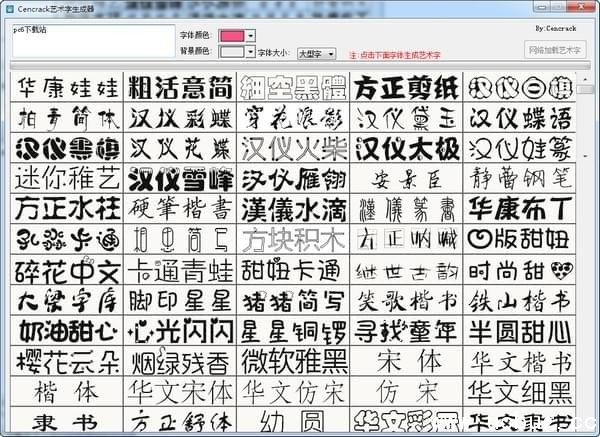This screenshot has width=600, height=437.
Task: Select the 汉仪娃篆 font sample
Action: 519,148
